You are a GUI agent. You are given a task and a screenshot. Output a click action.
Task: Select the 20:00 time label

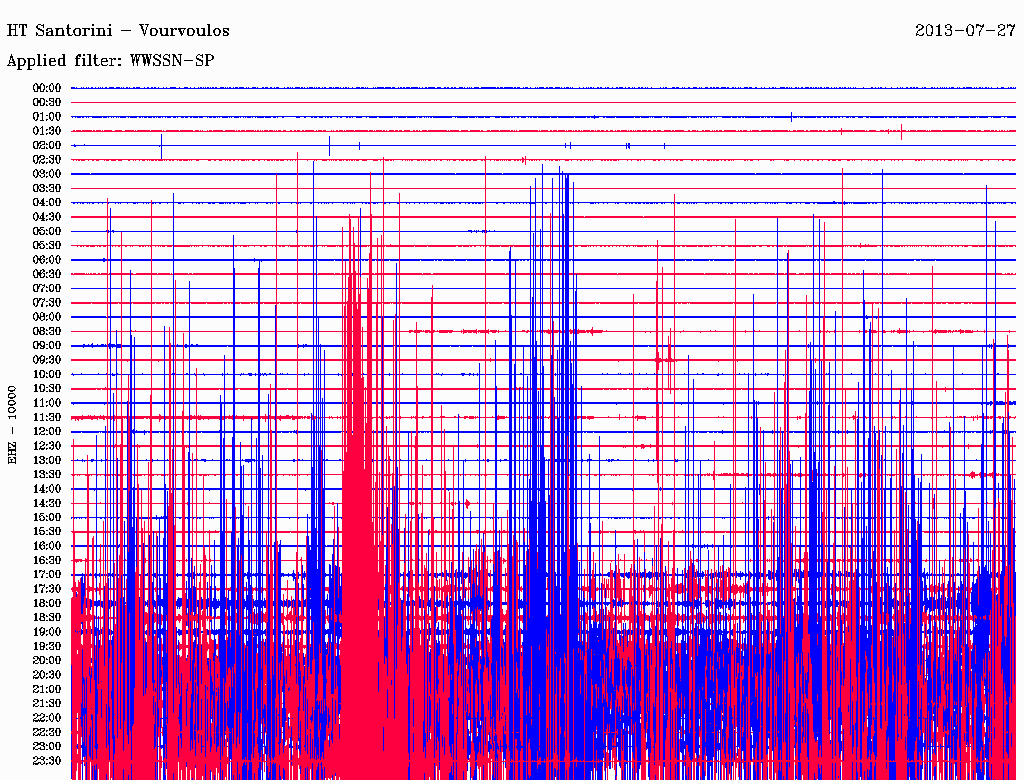pyautogui.click(x=46, y=660)
